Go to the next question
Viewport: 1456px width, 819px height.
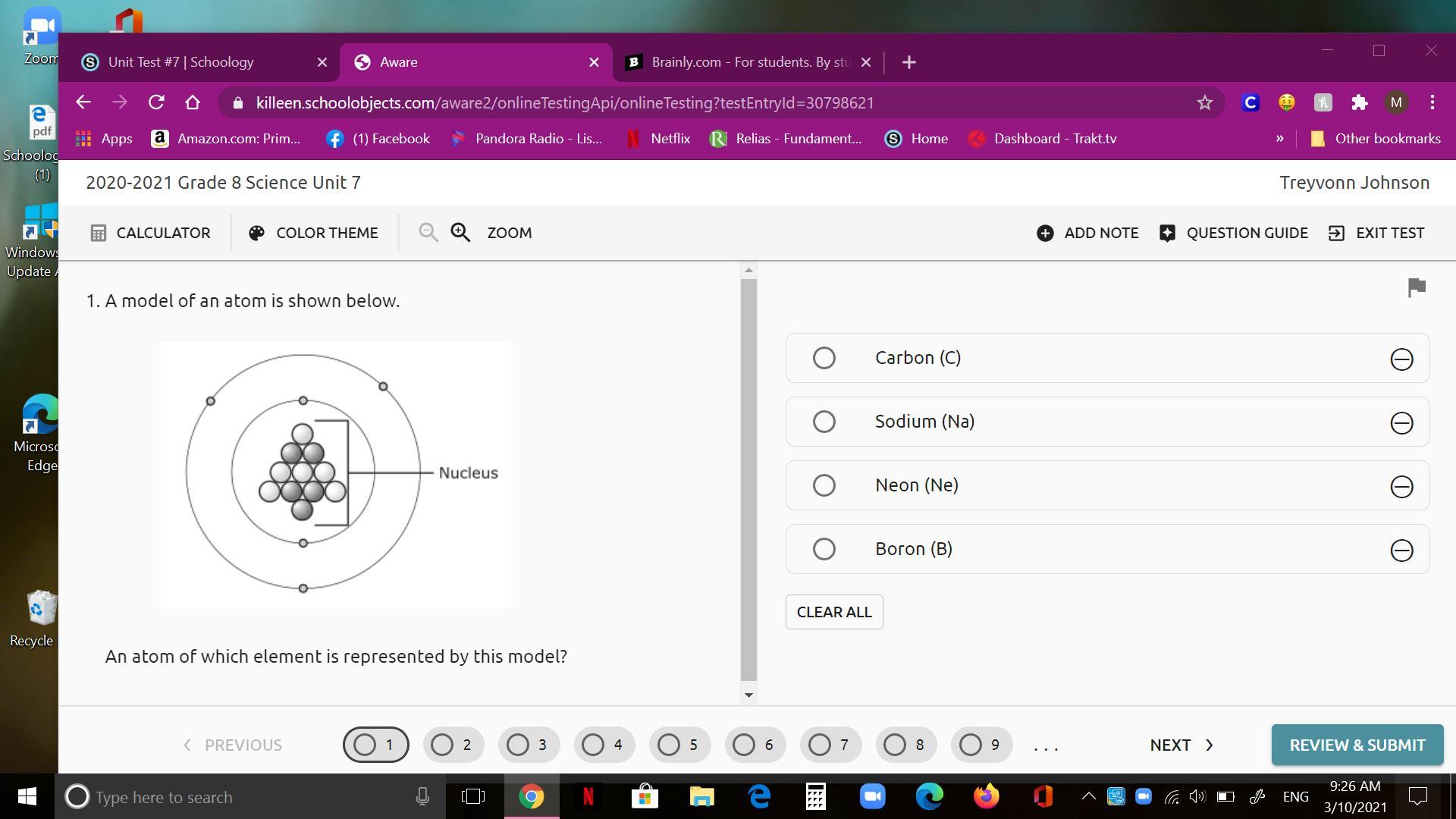click(x=1181, y=745)
